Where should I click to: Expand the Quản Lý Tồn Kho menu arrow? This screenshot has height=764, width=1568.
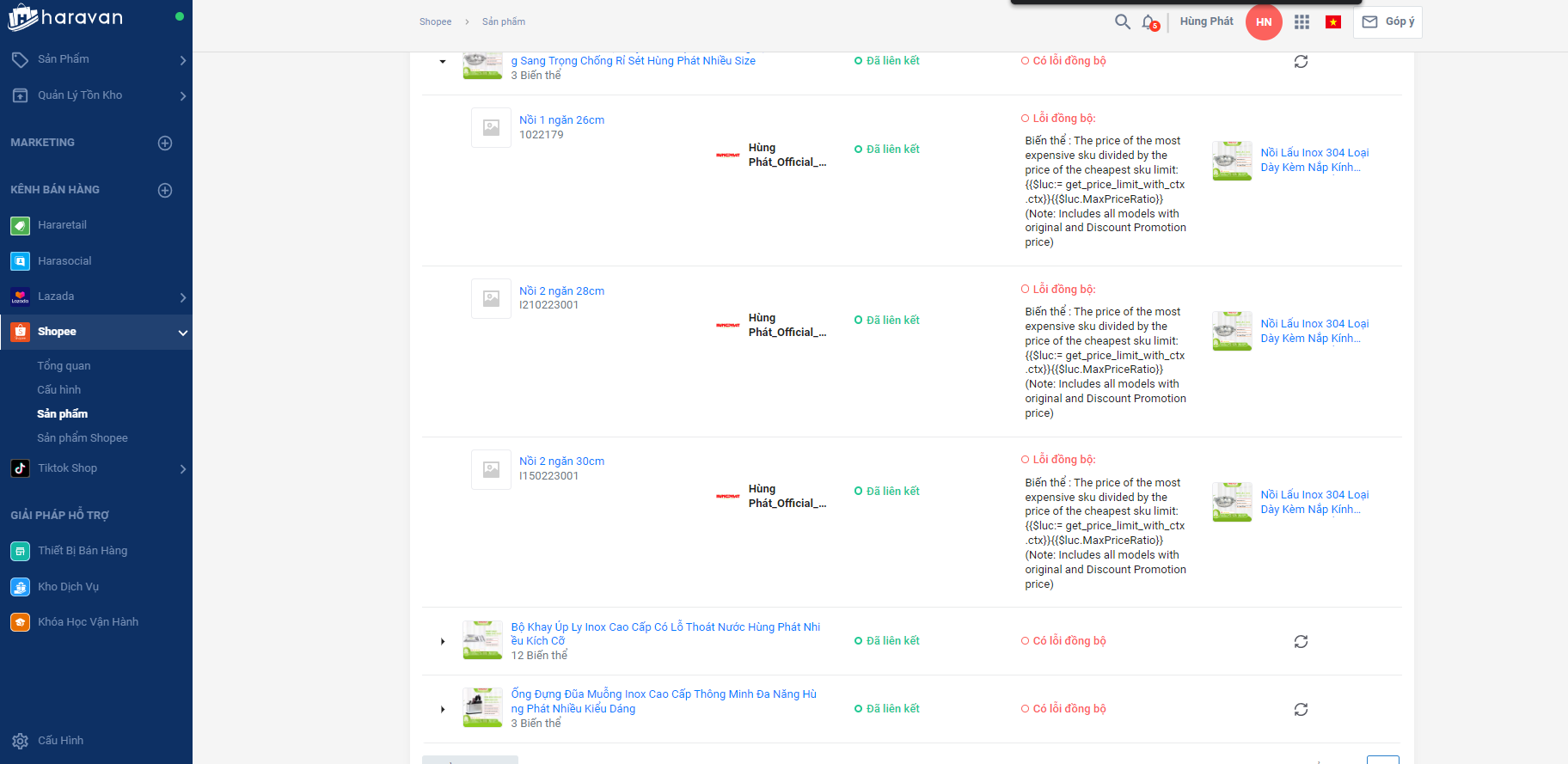click(182, 96)
